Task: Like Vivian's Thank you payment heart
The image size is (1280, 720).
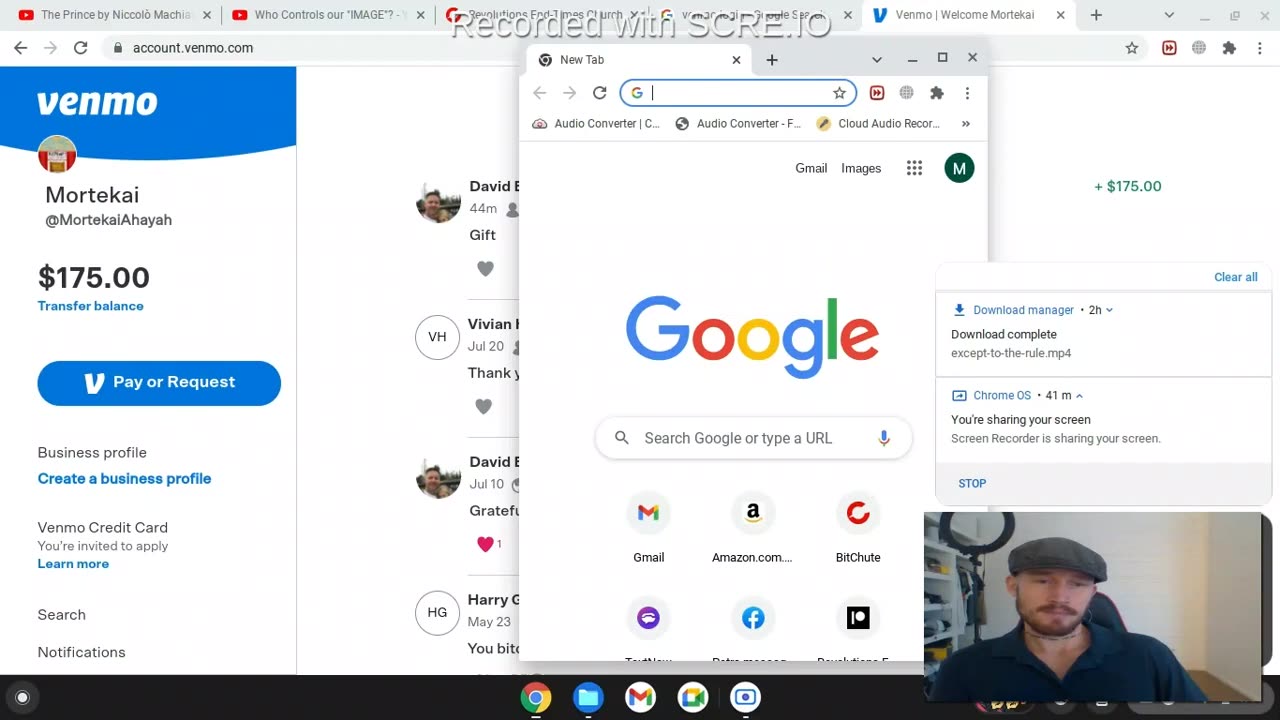Action: tap(484, 406)
